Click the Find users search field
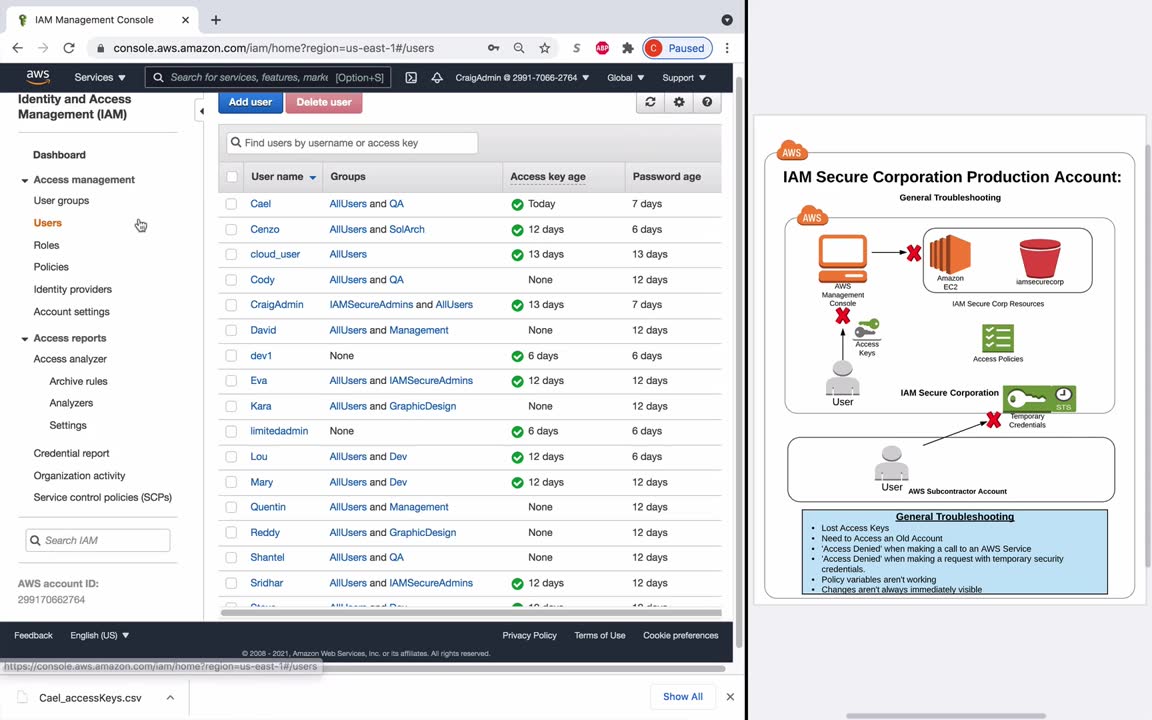Viewport: 1152px width, 720px height. coord(353,143)
